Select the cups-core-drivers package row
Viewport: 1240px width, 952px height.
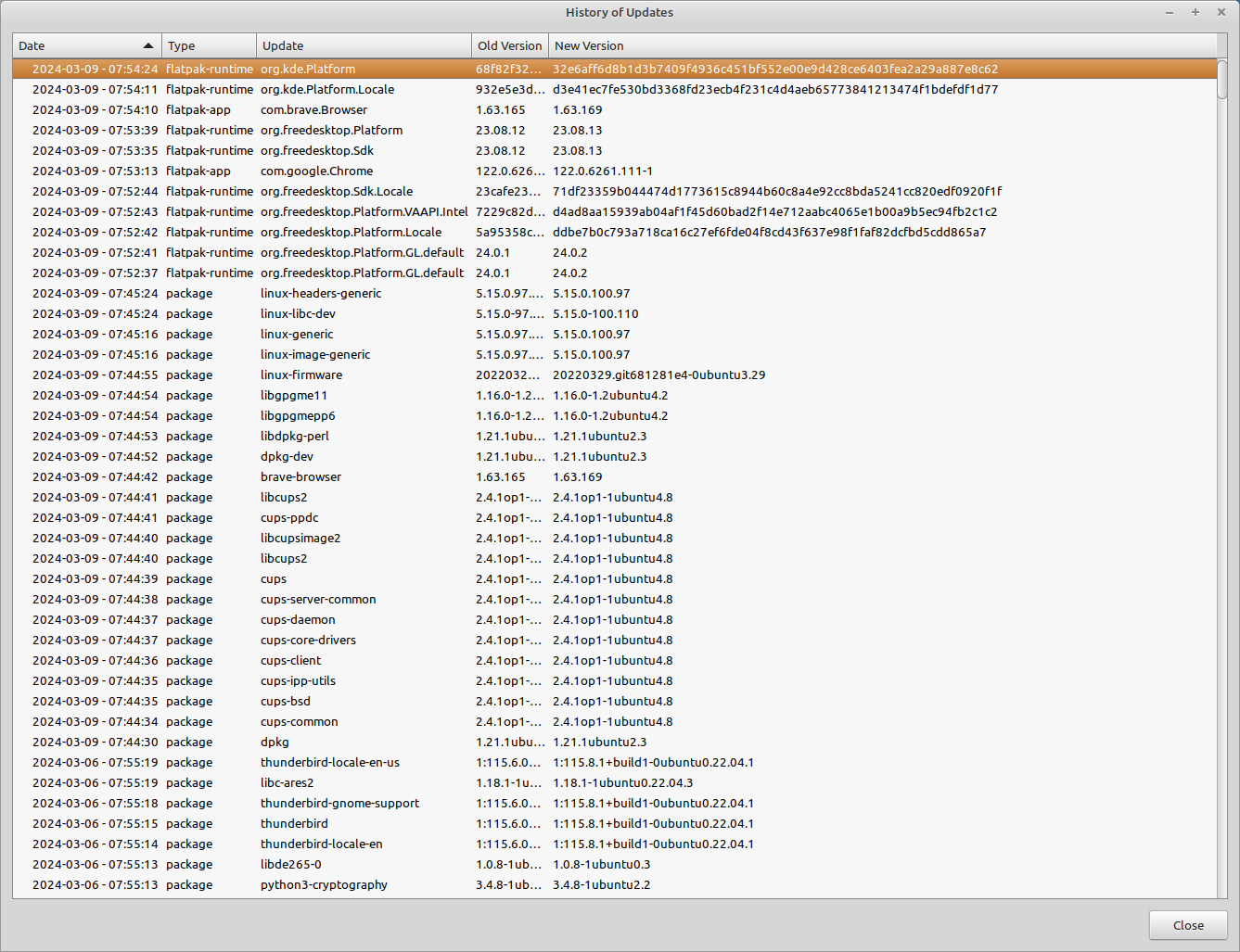point(614,640)
